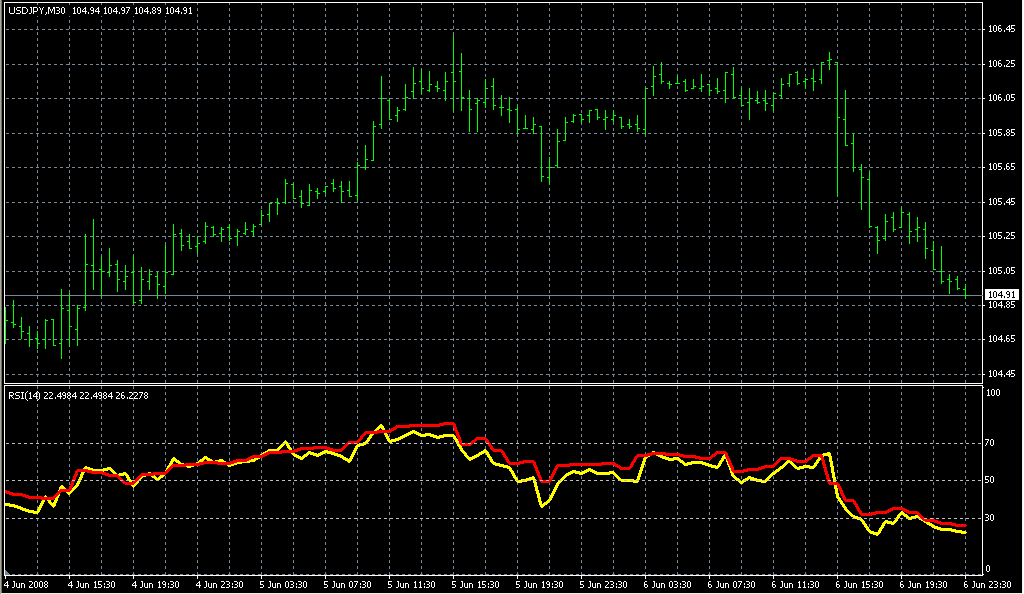Click the 105.85 price scale label
Viewport: 1024px width, 594px height.
[1002, 133]
